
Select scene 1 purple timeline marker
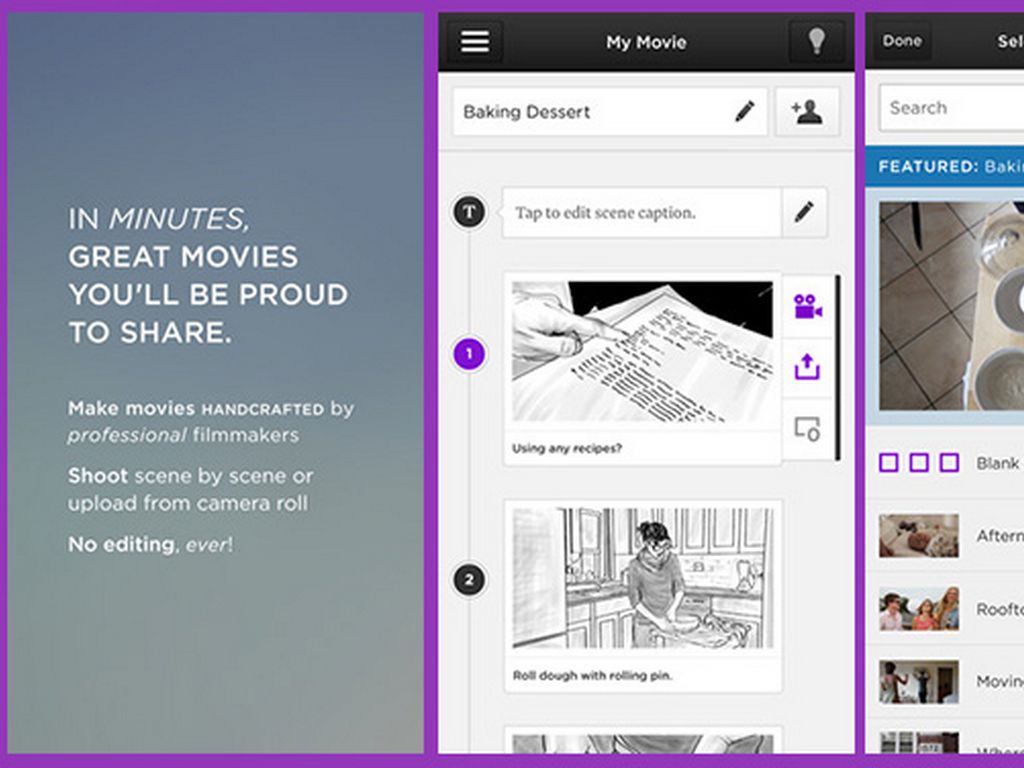coord(469,354)
